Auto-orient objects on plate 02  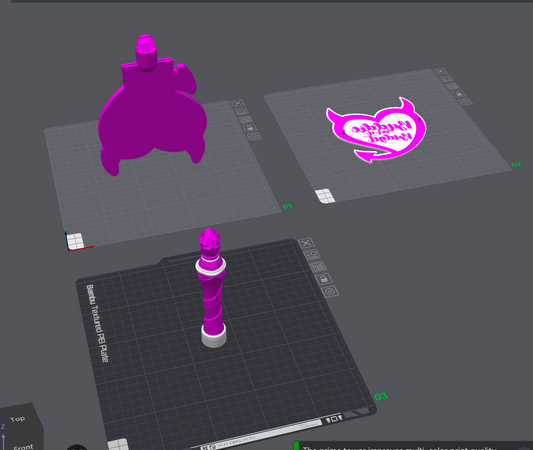[x=446, y=79]
